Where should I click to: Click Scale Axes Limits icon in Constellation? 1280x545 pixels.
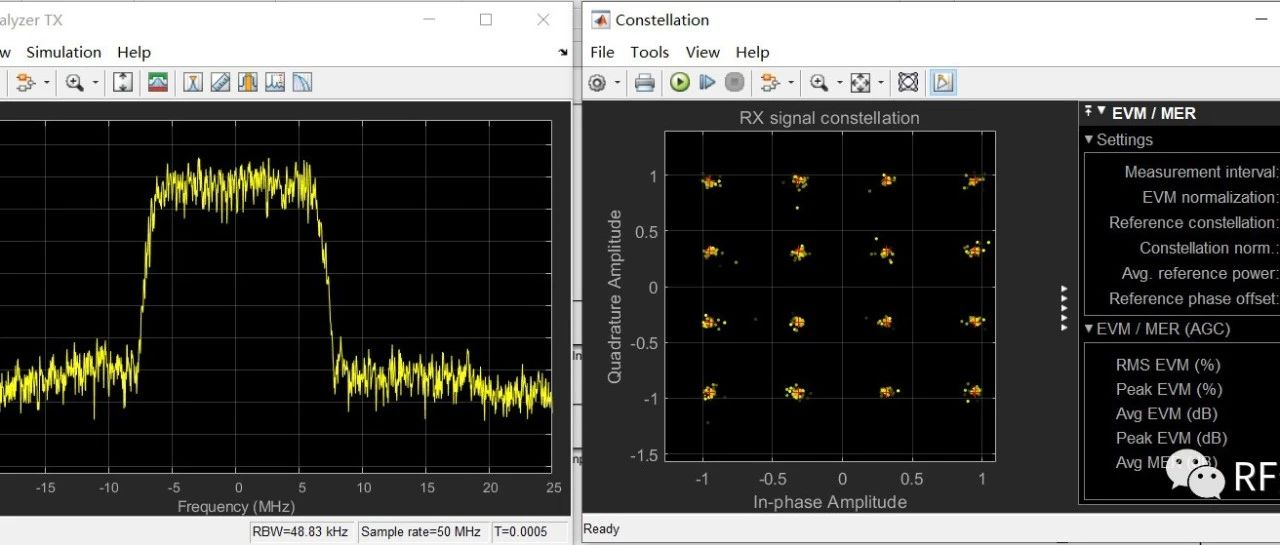[860, 83]
